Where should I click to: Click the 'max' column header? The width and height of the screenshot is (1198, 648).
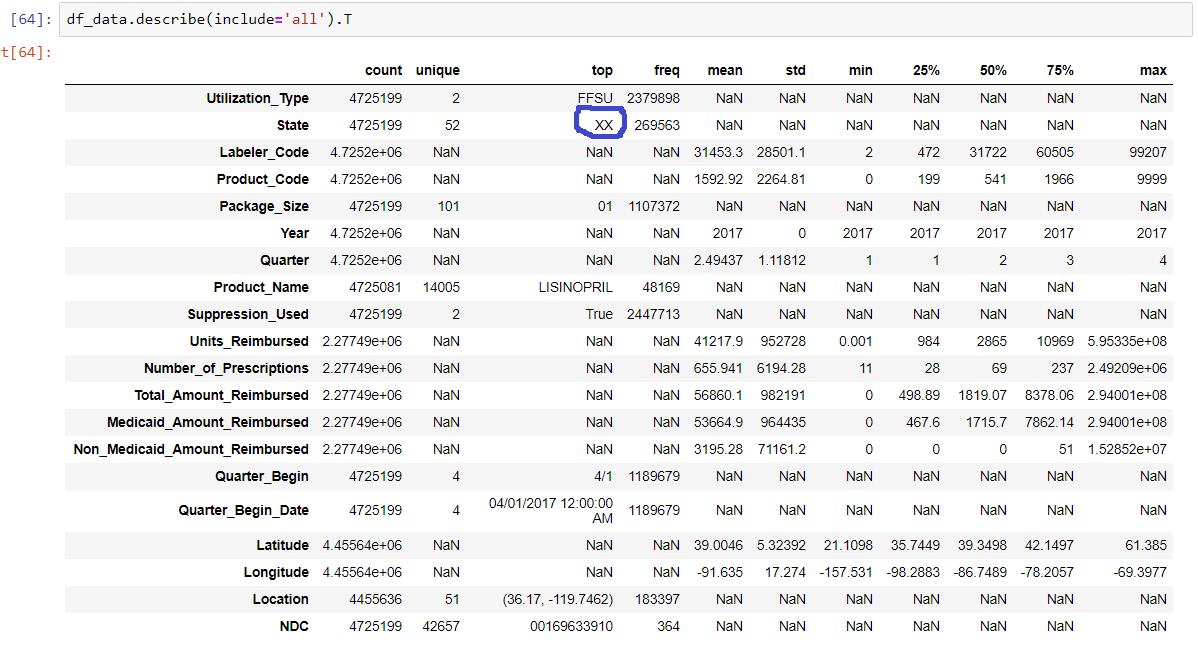click(1153, 70)
